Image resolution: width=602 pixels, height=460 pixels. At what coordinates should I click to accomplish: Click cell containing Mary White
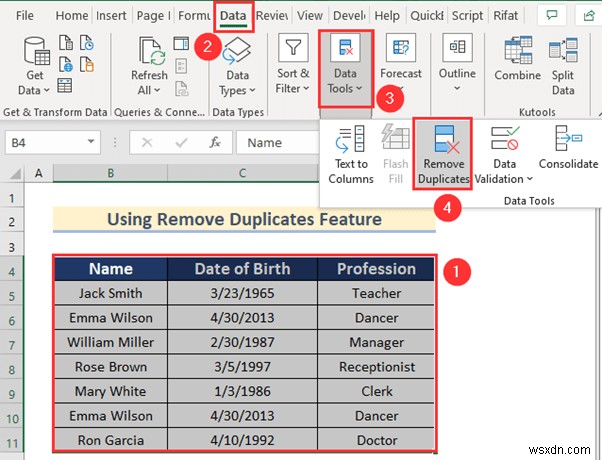coord(111,391)
